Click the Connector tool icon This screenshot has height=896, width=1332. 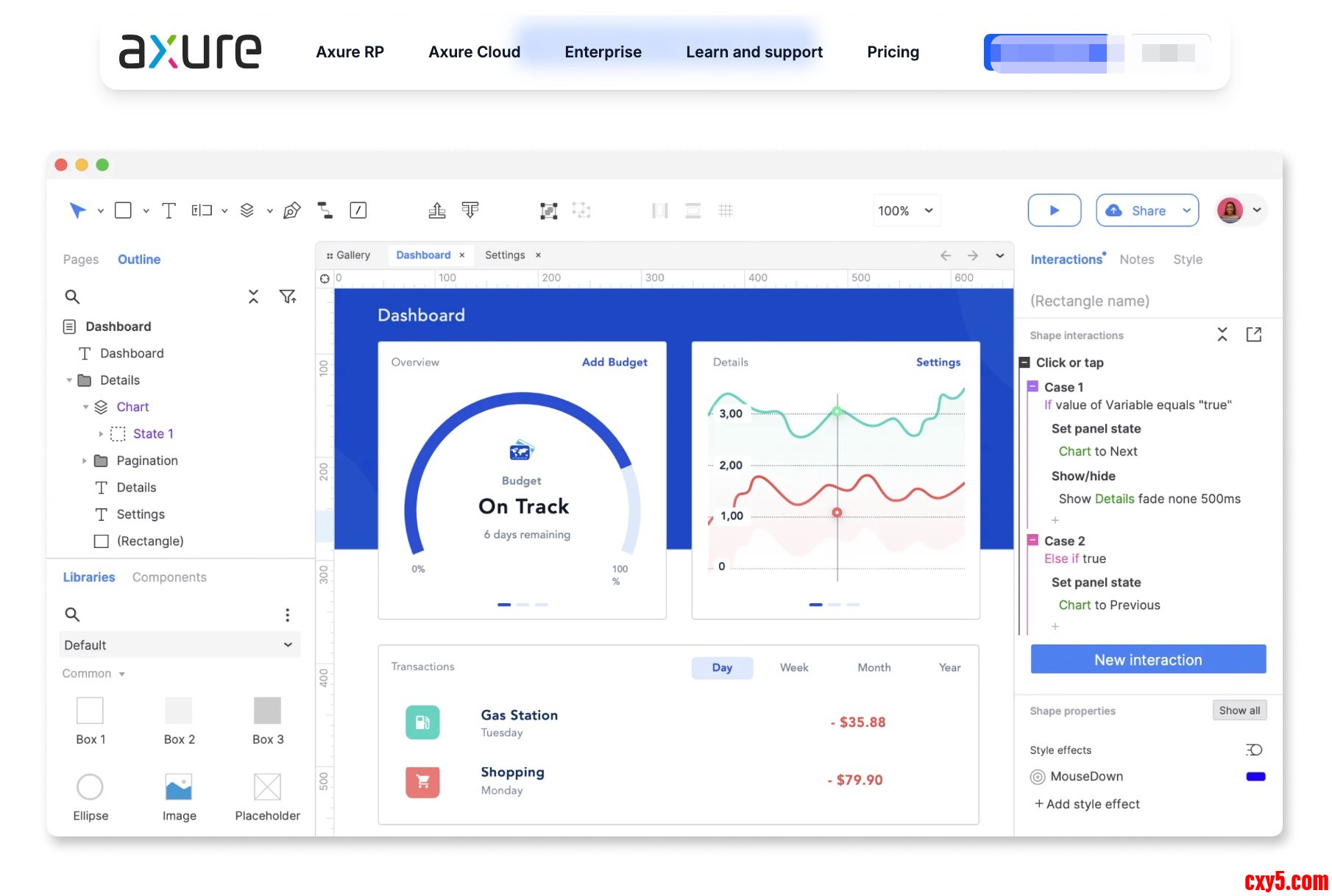[325, 211]
